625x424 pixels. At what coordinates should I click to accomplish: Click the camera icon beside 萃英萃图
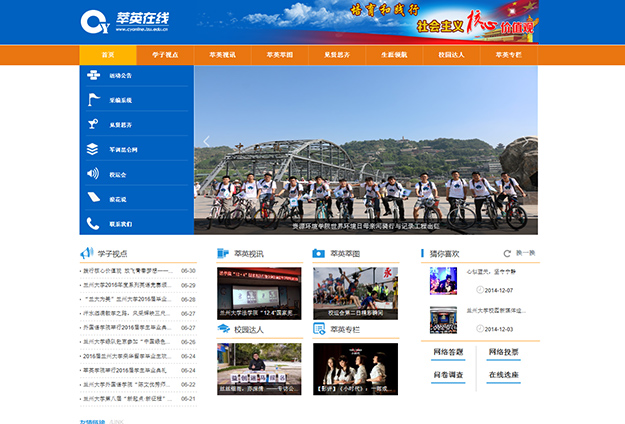point(319,254)
